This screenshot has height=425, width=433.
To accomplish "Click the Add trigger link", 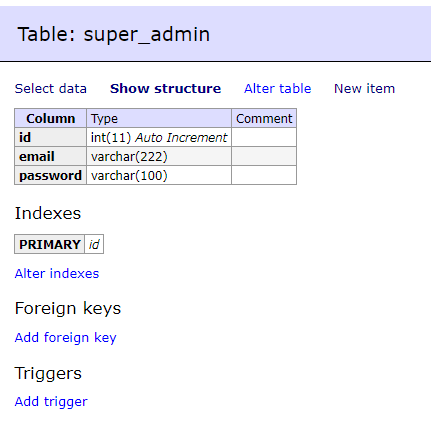I will click(x=51, y=402).
